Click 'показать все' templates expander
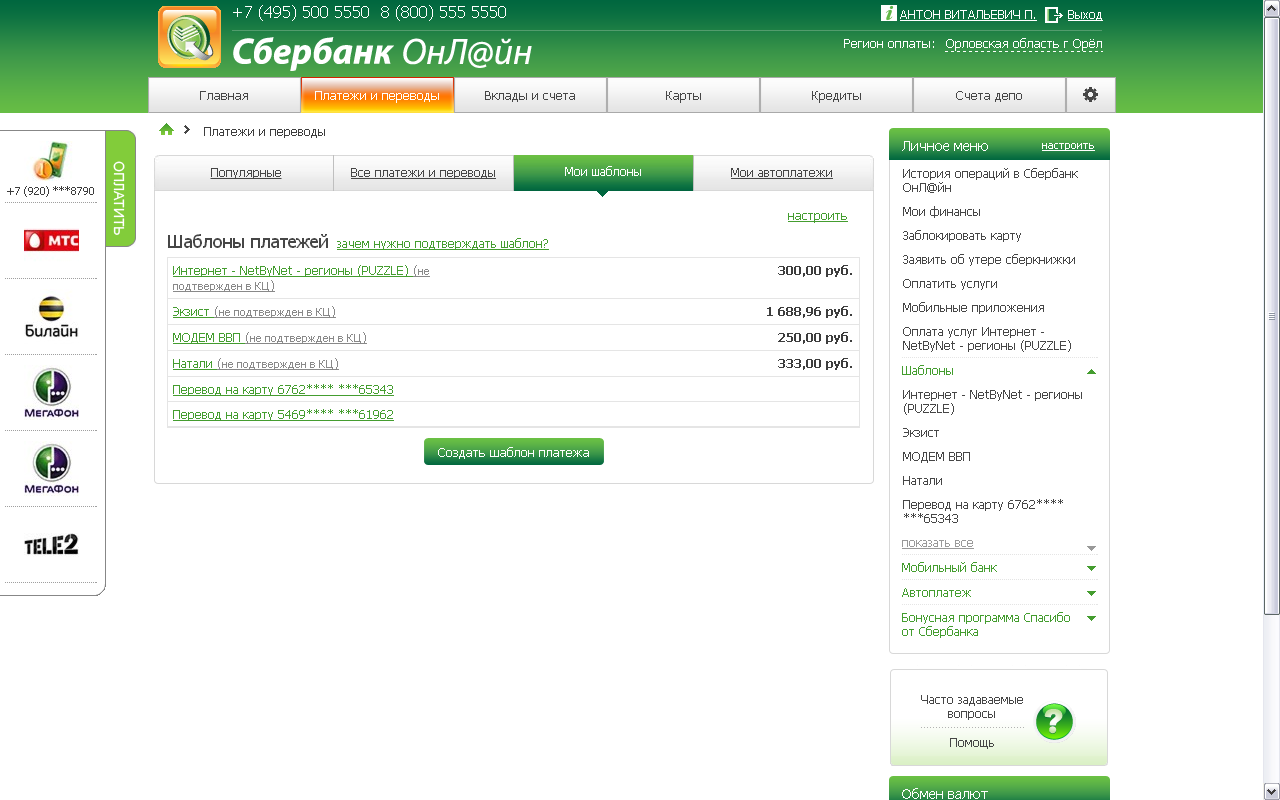 (x=937, y=543)
